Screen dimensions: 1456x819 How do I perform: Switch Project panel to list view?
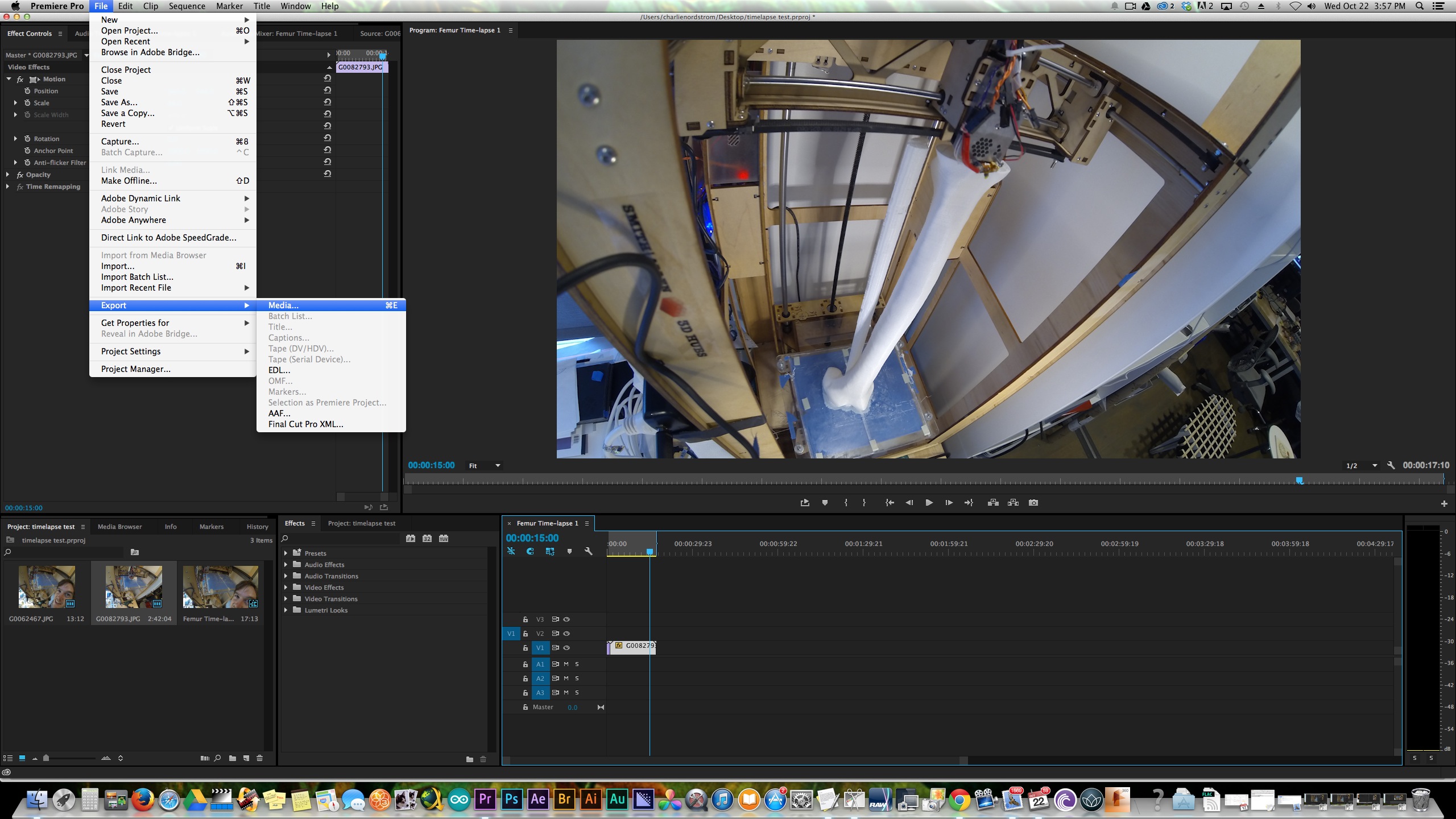pyautogui.click(x=8, y=758)
